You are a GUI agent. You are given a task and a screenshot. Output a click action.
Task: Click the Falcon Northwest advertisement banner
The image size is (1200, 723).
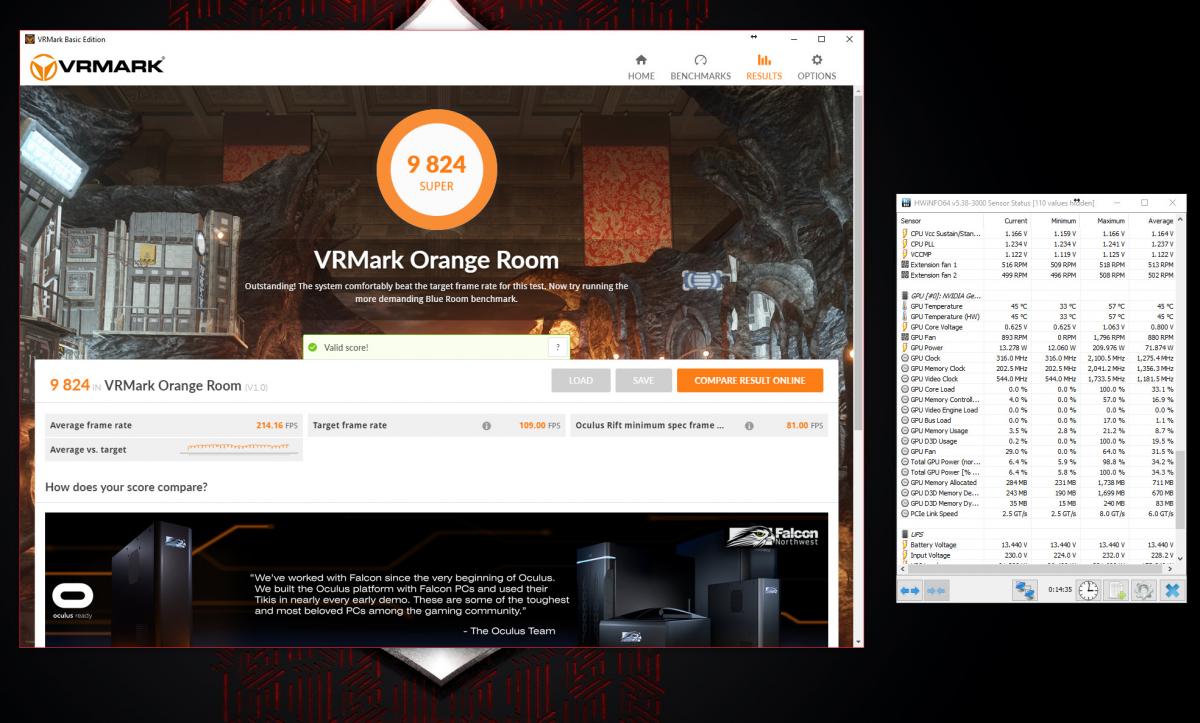(436, 579)
